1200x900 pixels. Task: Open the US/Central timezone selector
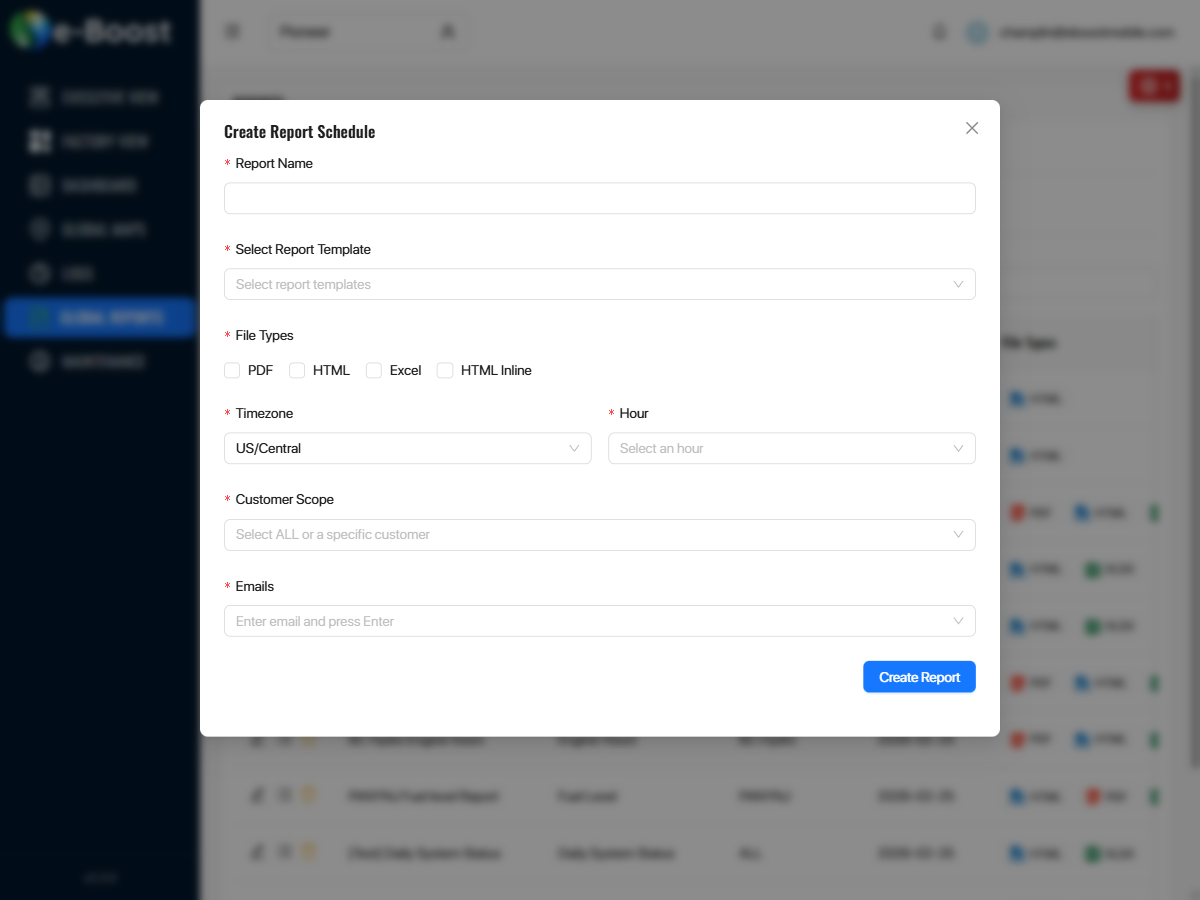(x=407, y=448)
